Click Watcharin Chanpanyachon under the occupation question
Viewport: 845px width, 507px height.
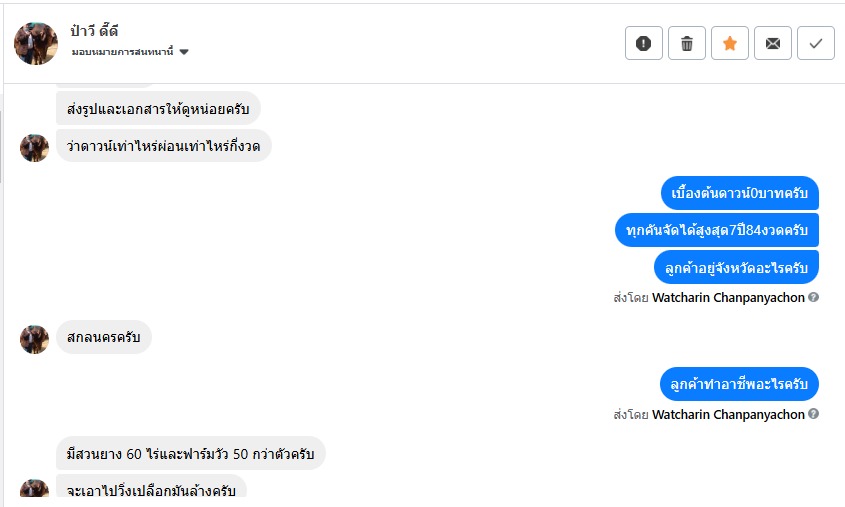[728, 415]
